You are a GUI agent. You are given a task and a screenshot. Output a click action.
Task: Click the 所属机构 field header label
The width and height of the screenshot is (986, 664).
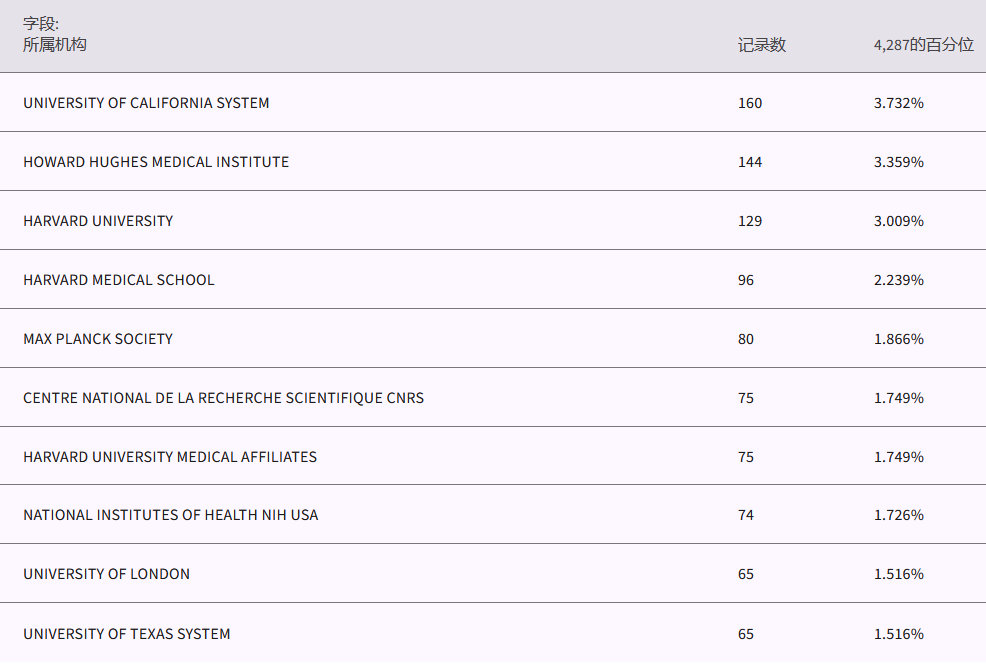tap(55, 45)
